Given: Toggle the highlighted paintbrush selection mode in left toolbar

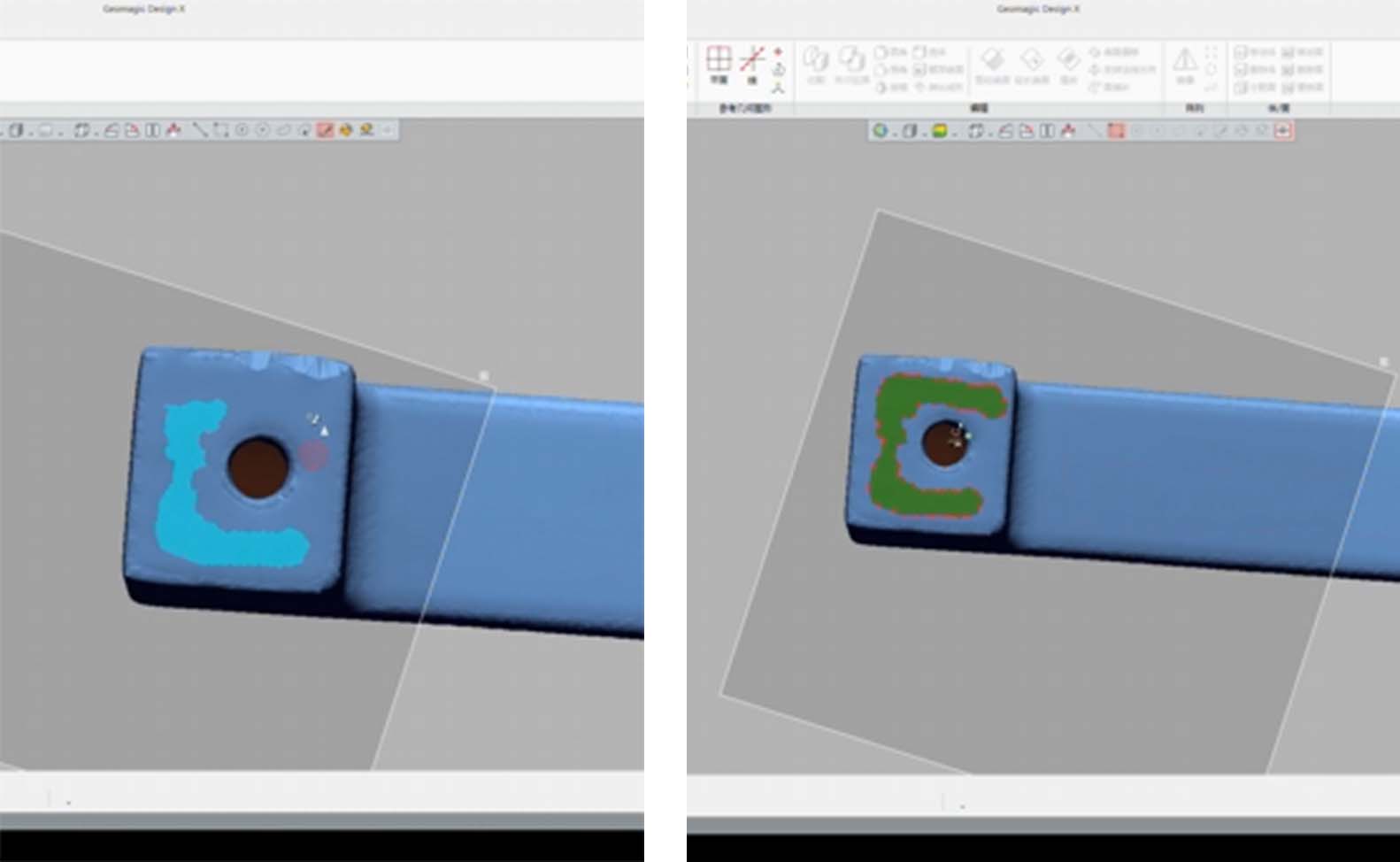Looking at the screenshot, I should coord(325,130).
